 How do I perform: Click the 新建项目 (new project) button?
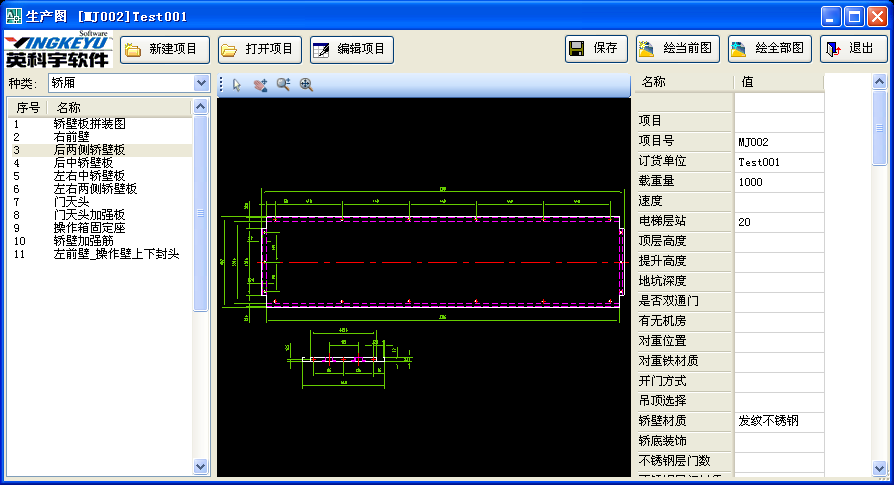(x=165, y=49)
